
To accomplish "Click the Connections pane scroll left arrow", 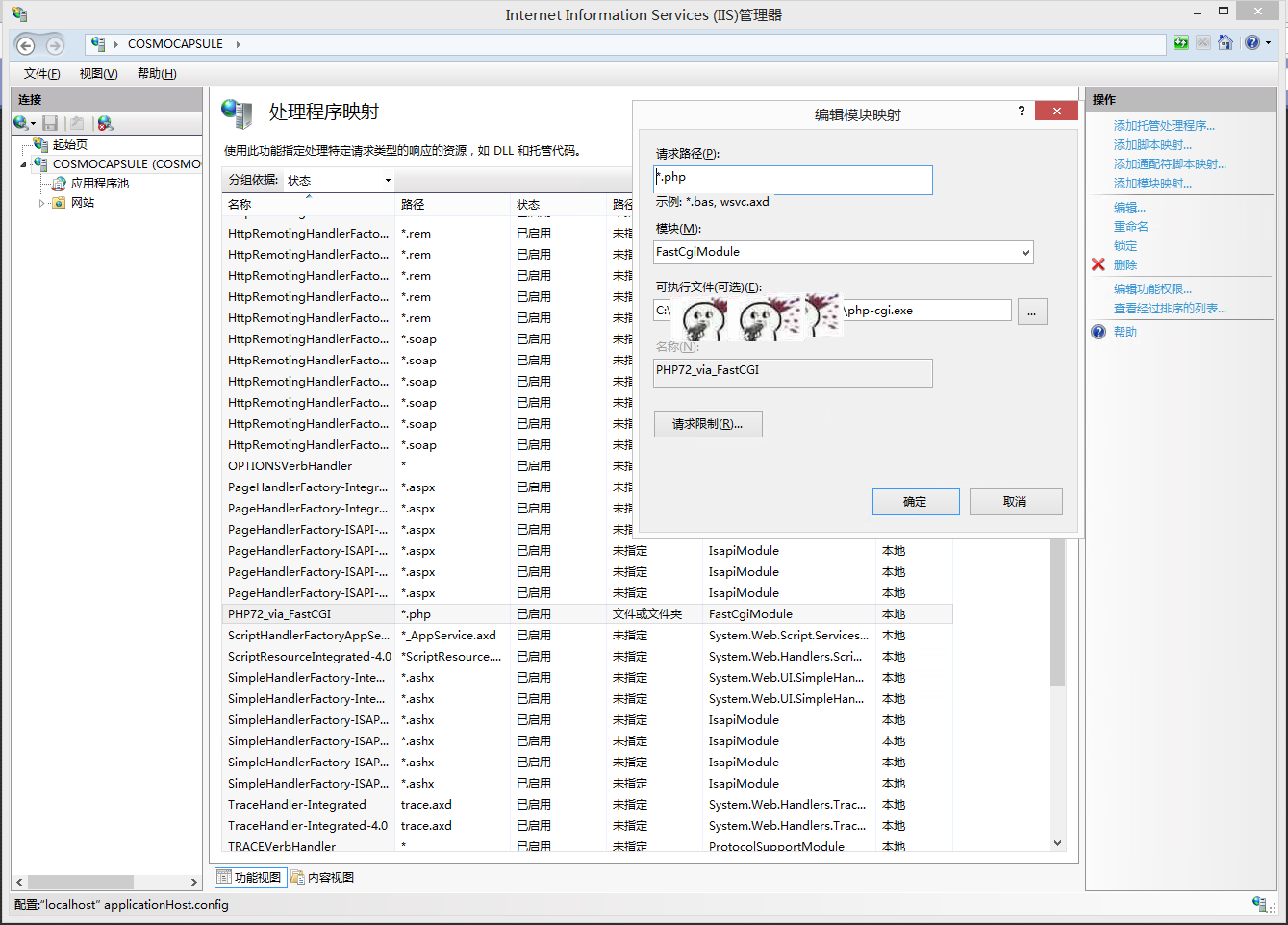I will 19,882.
